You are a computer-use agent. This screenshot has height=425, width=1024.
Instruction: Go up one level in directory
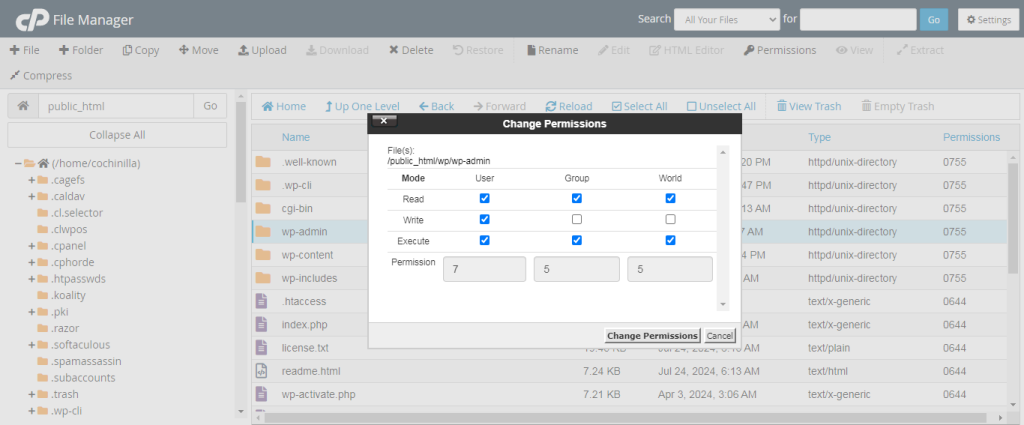[330, 106]
